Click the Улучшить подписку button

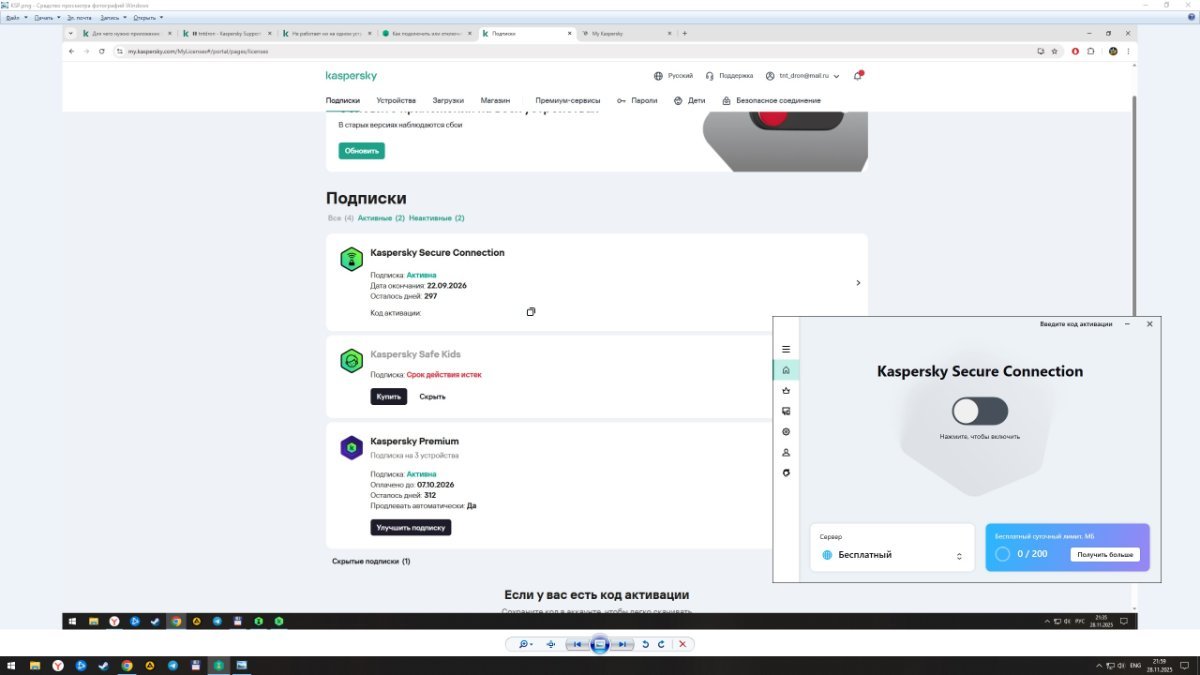(x=411, y=527)
